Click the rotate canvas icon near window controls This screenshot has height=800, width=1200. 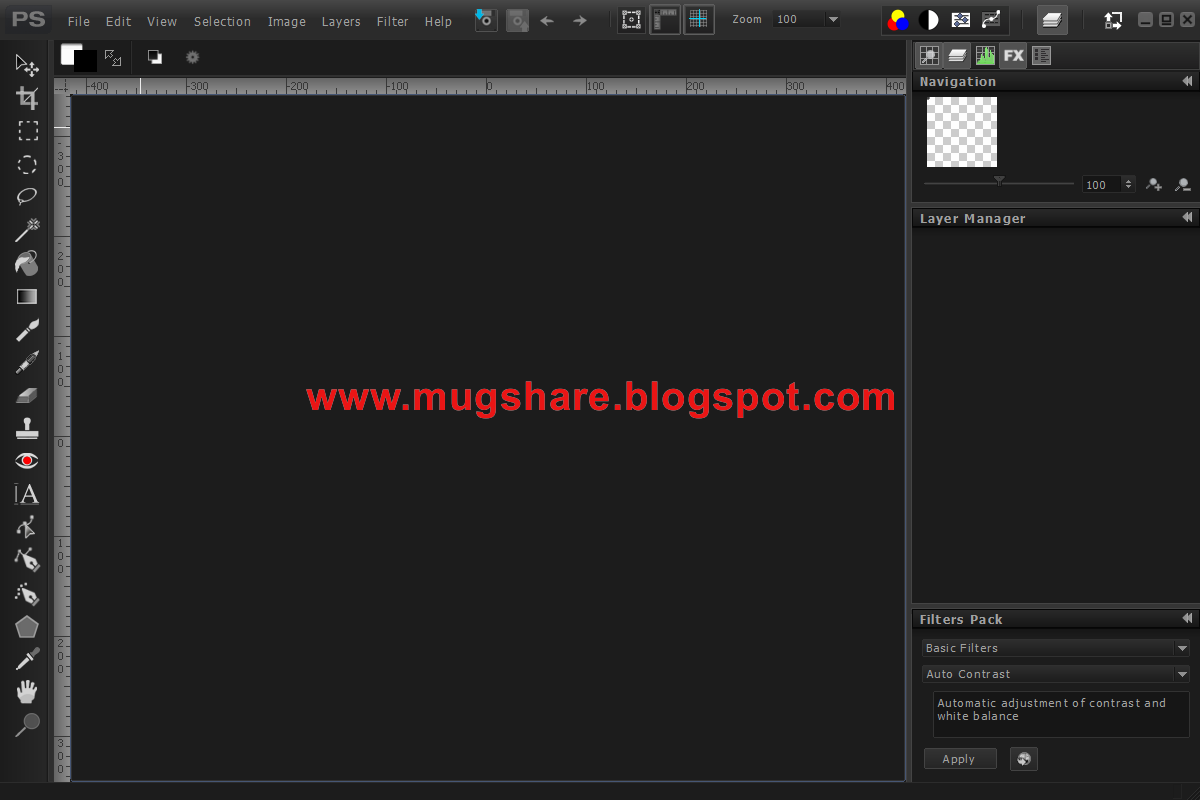(1113, 20)
